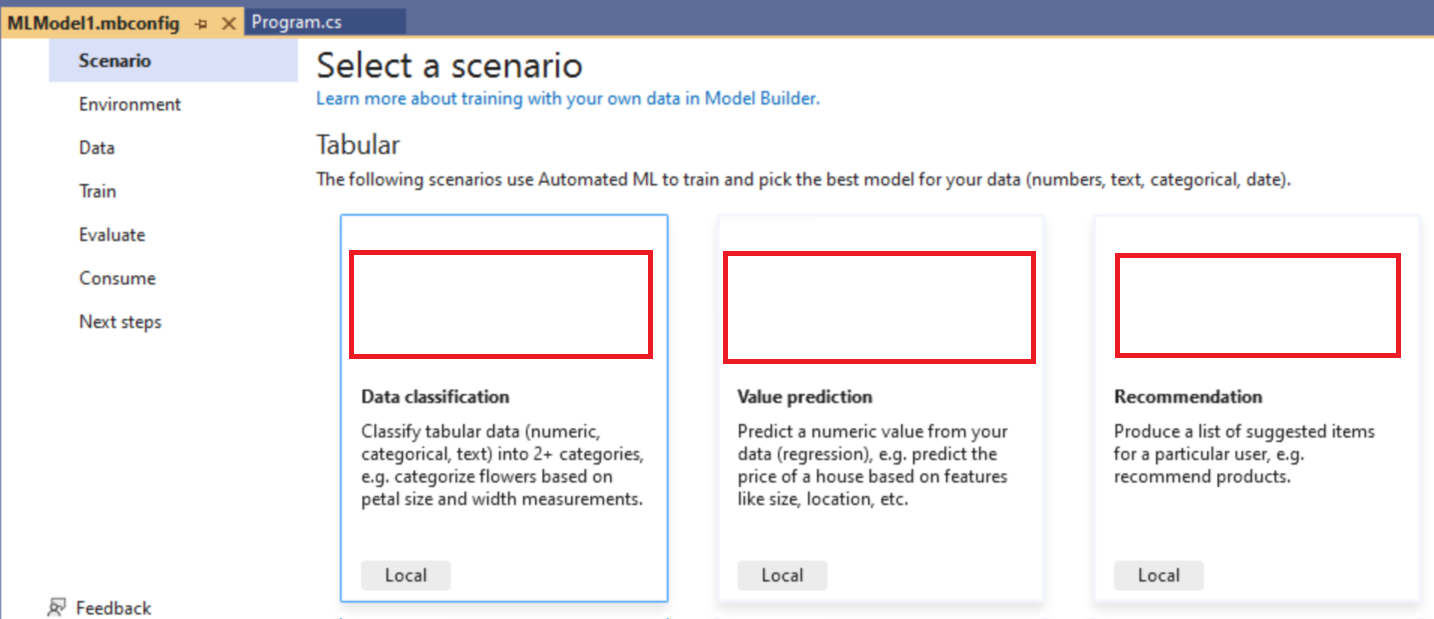Open the Next steps section
Viewport: 1434px width, 619px height.
120,321
